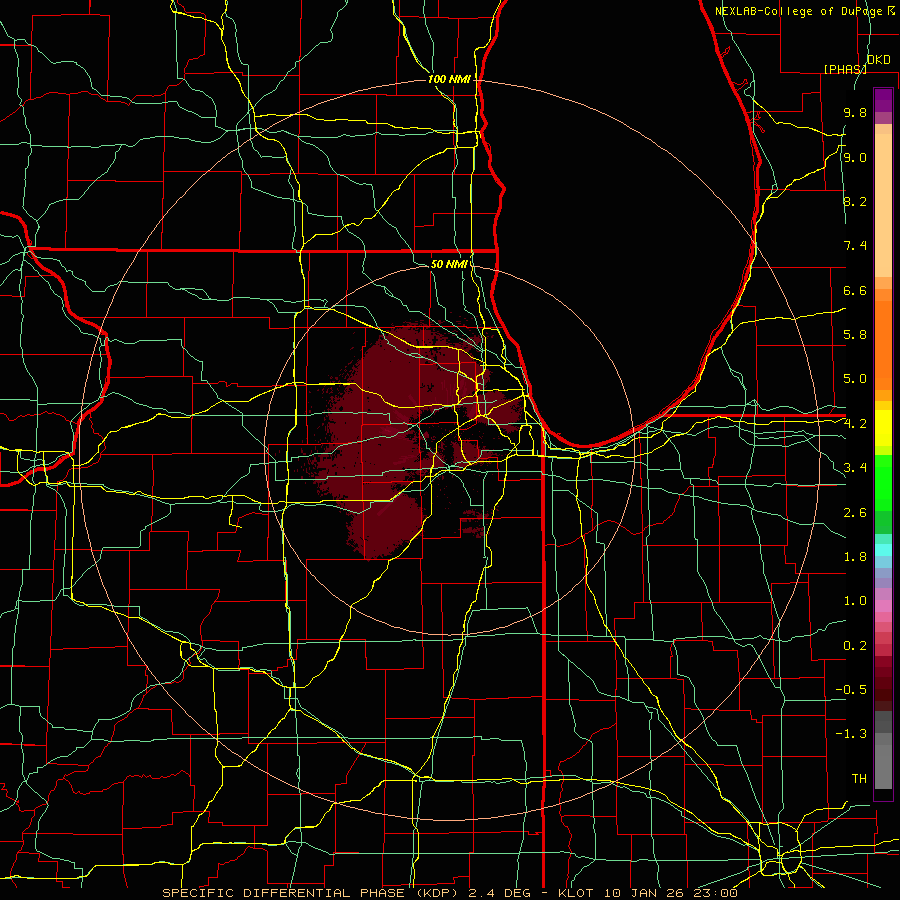Click the Specific Differential Phase caption at bottom
Viewport: 900px width, 900px height.
coord(449,893)
